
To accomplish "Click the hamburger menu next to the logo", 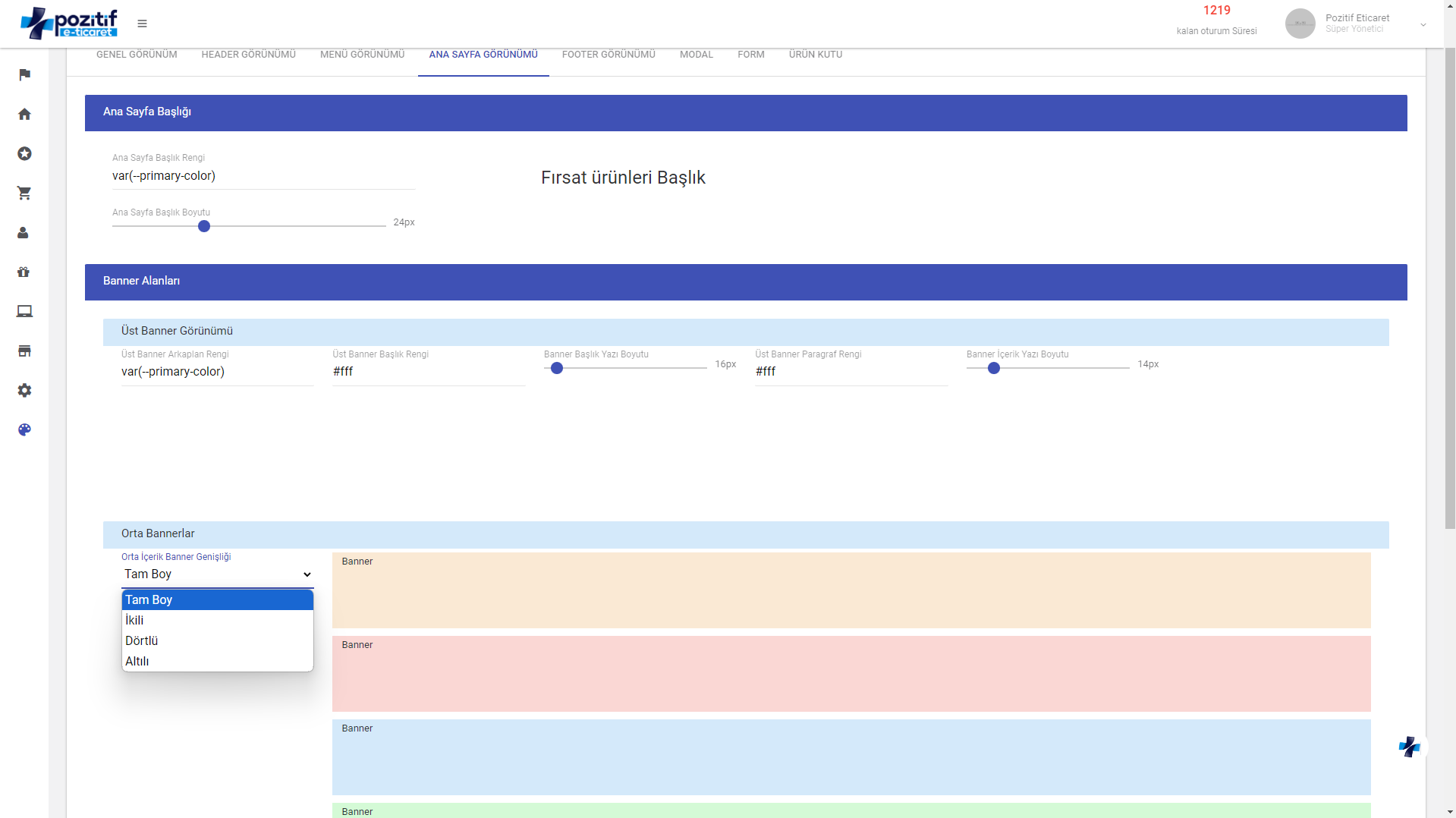I will click(x=142, y=24).
